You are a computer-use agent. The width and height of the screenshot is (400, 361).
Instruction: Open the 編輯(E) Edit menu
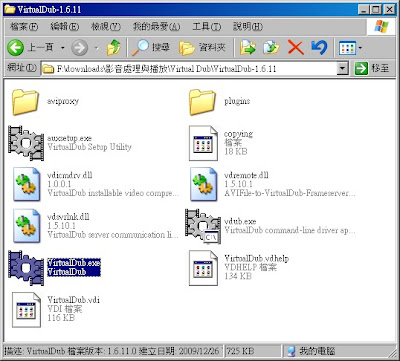click(x=64, y=27)
